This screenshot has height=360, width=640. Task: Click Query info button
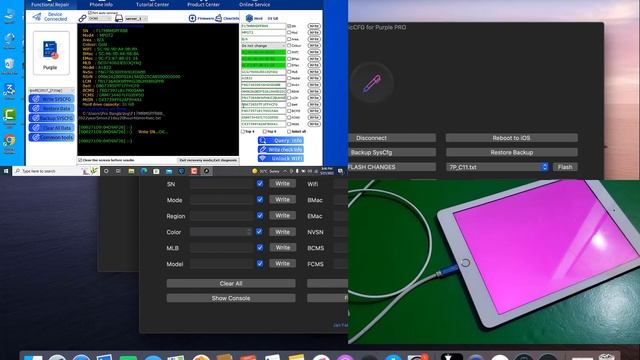281,140
